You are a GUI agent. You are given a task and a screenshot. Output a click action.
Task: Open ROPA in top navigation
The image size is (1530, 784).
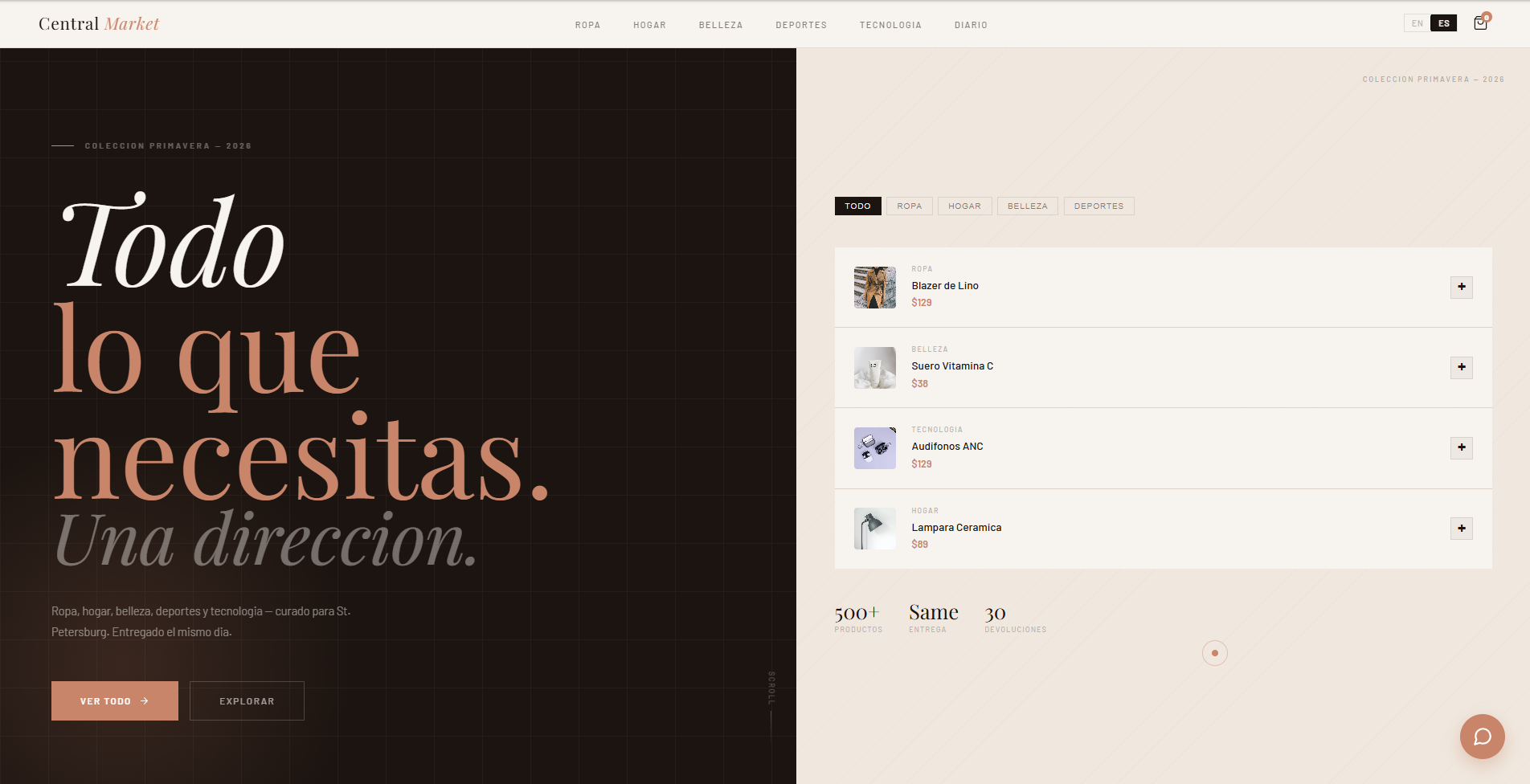pyautogui.click(x=587, y=25)
